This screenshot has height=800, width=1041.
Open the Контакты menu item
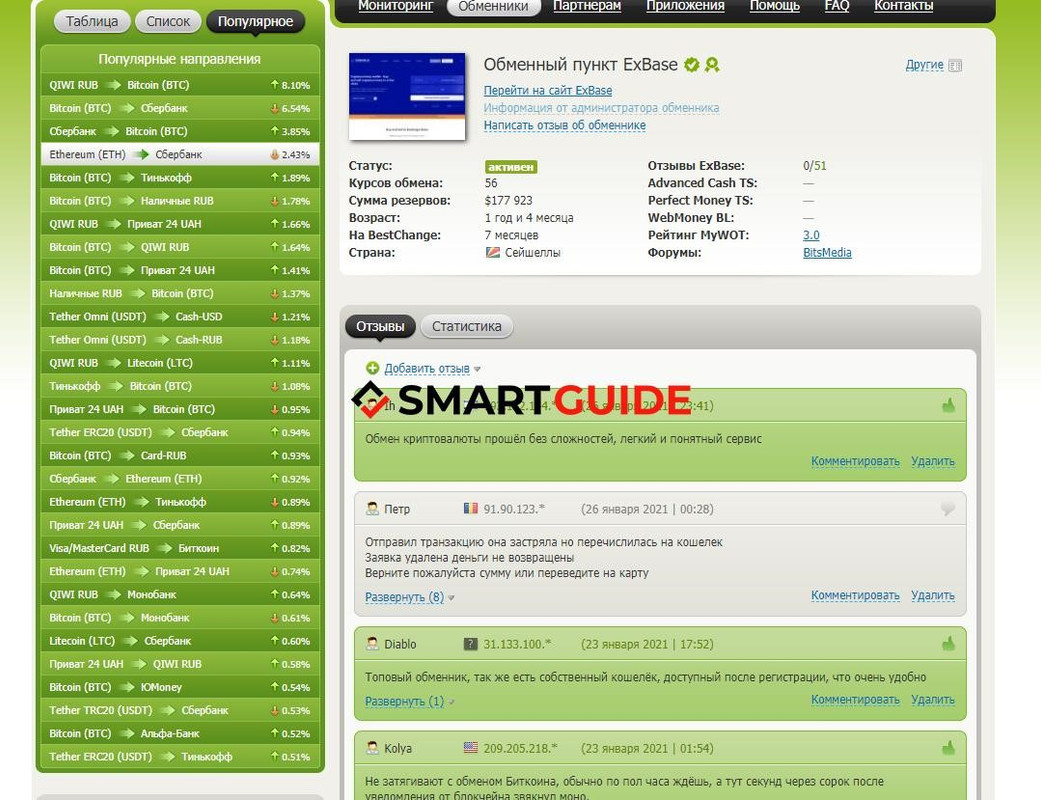pyautogui.click(x=904, y=6)
